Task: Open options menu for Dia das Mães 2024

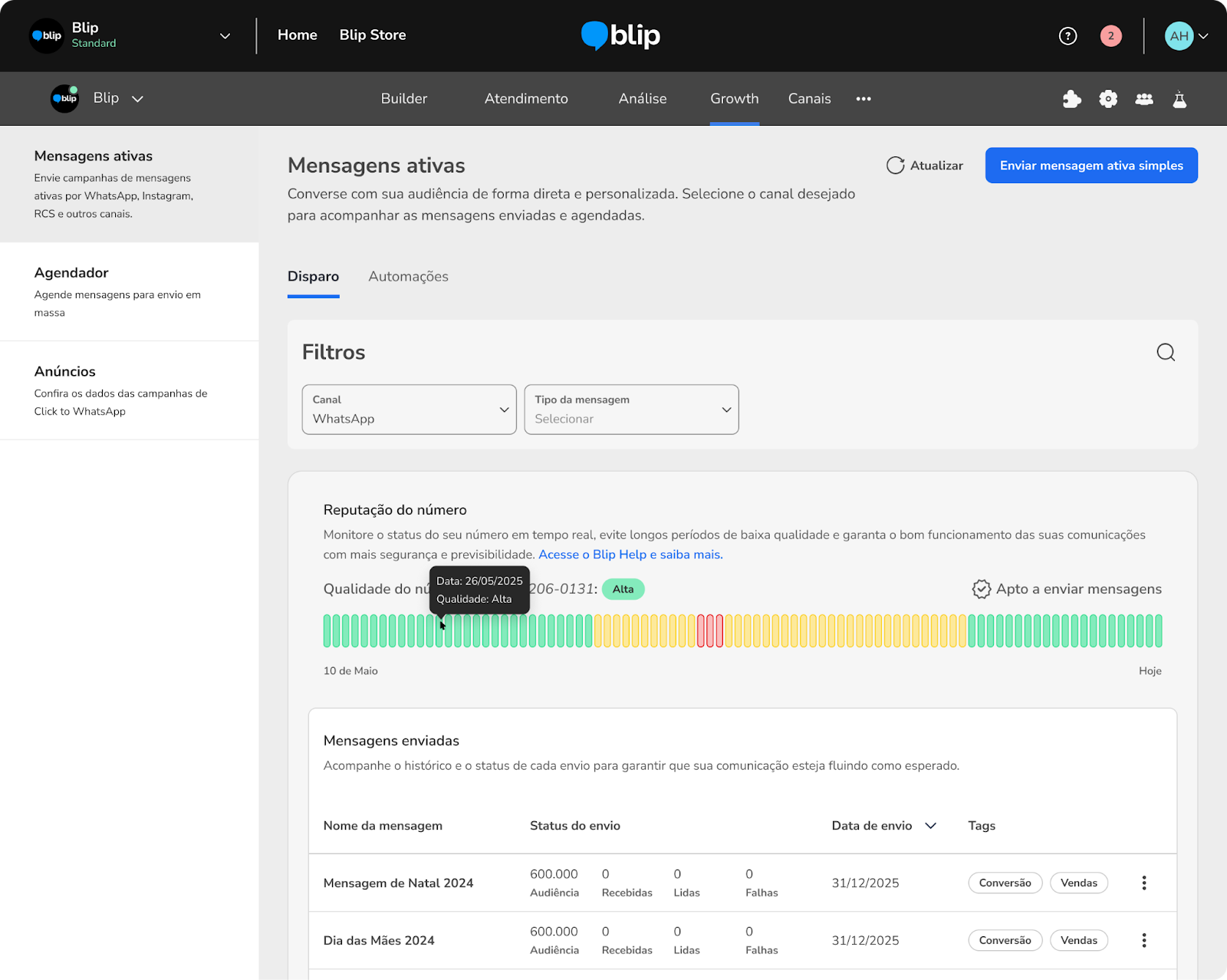Action: pyautogui.click(x=1143, y=940)
